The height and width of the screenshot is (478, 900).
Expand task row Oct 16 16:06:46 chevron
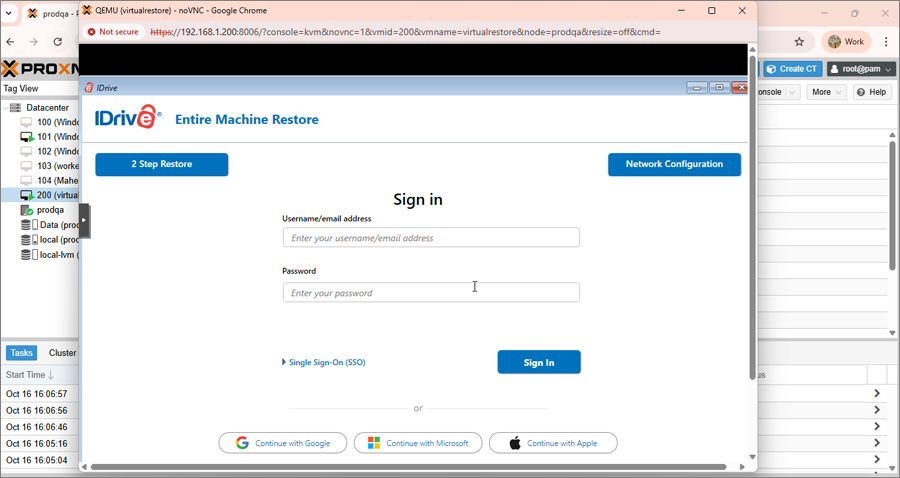click(877, 426)
